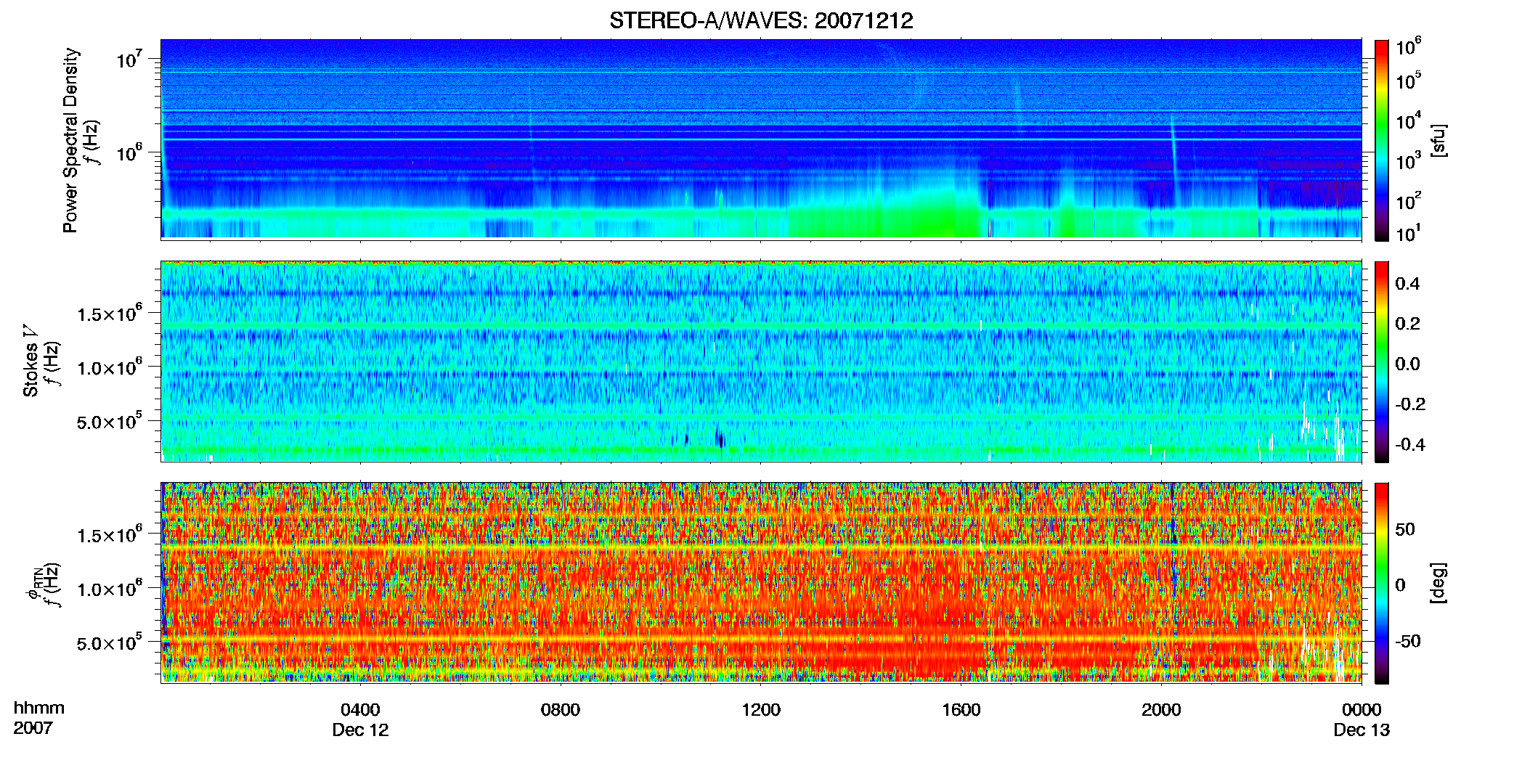Image resolution: width=1522 pixels, height=784 pixels.
Task: Click the 0400 time axis tick label
Action: pos(360,710)
